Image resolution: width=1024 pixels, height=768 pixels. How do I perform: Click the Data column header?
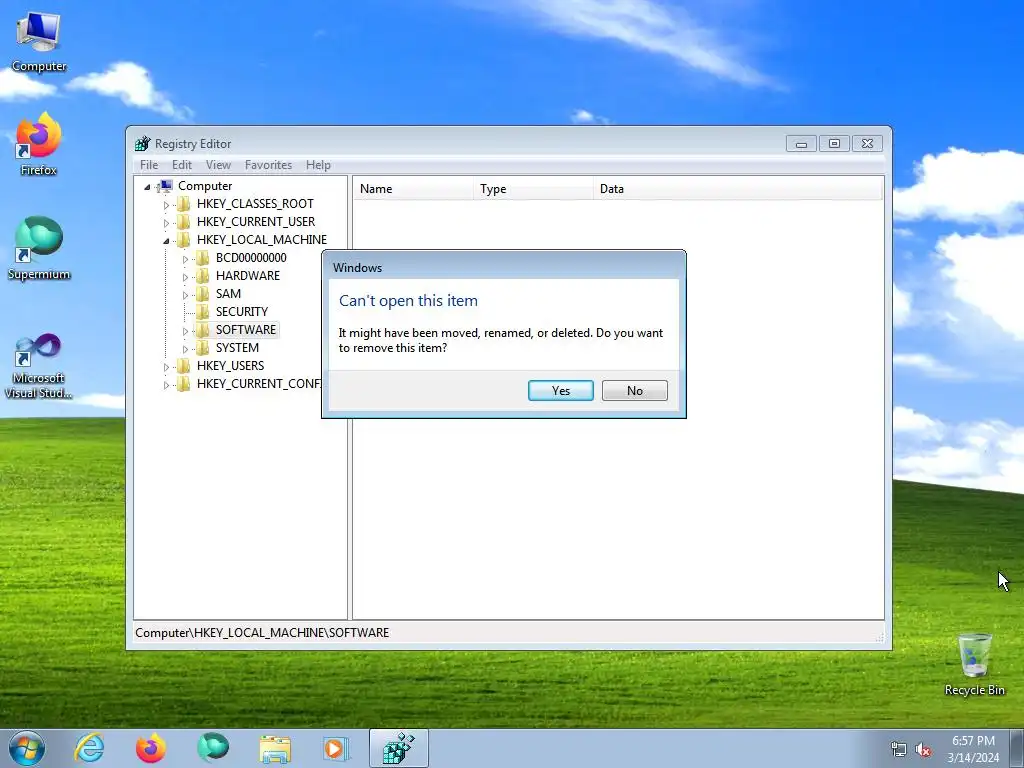pyautogui.click(x=737, y=189)
